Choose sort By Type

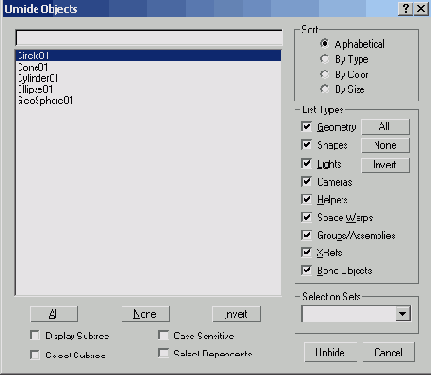coord(324,59)
